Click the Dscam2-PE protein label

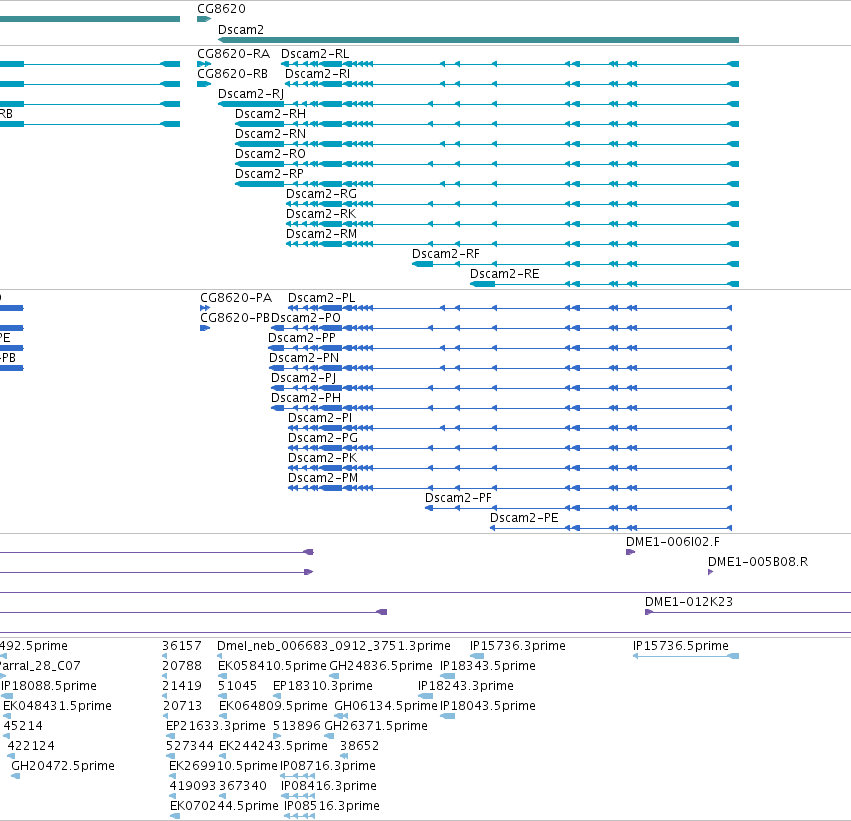point(524,518)
